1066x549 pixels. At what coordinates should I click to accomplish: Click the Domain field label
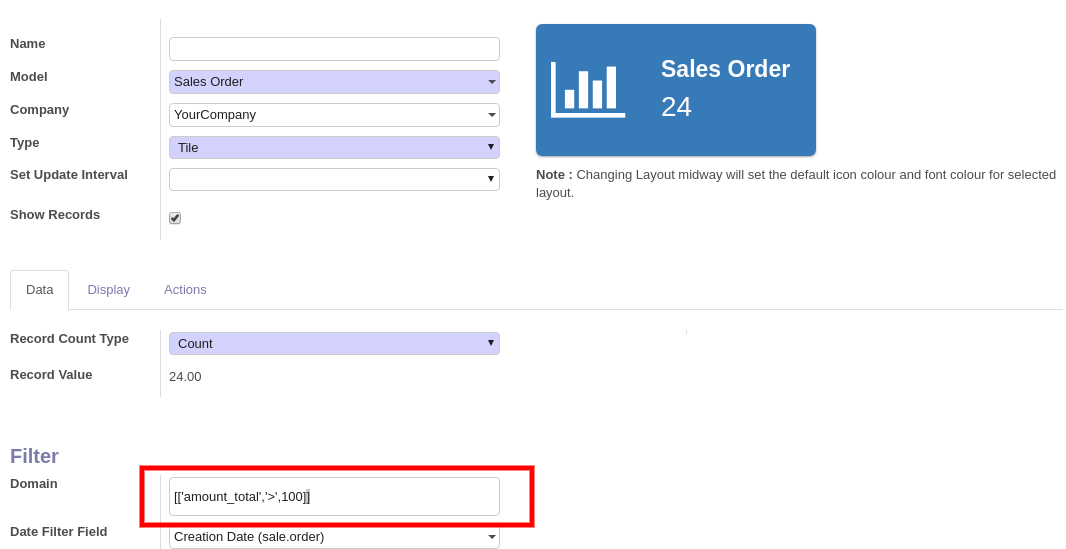tap(34, 484)
